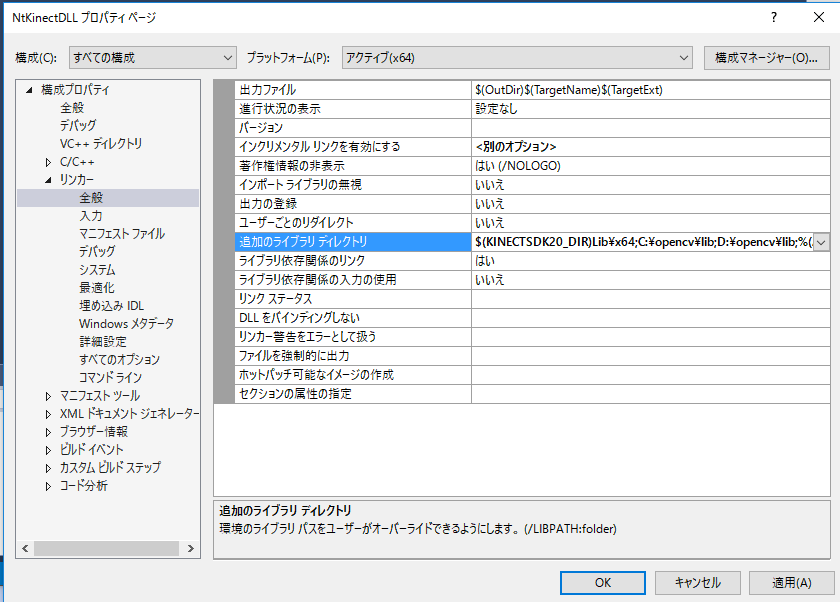Collapse the 構成プロパティ tree node
The height and width of the screenshot is (602, 840).
[x=30, y=90]
